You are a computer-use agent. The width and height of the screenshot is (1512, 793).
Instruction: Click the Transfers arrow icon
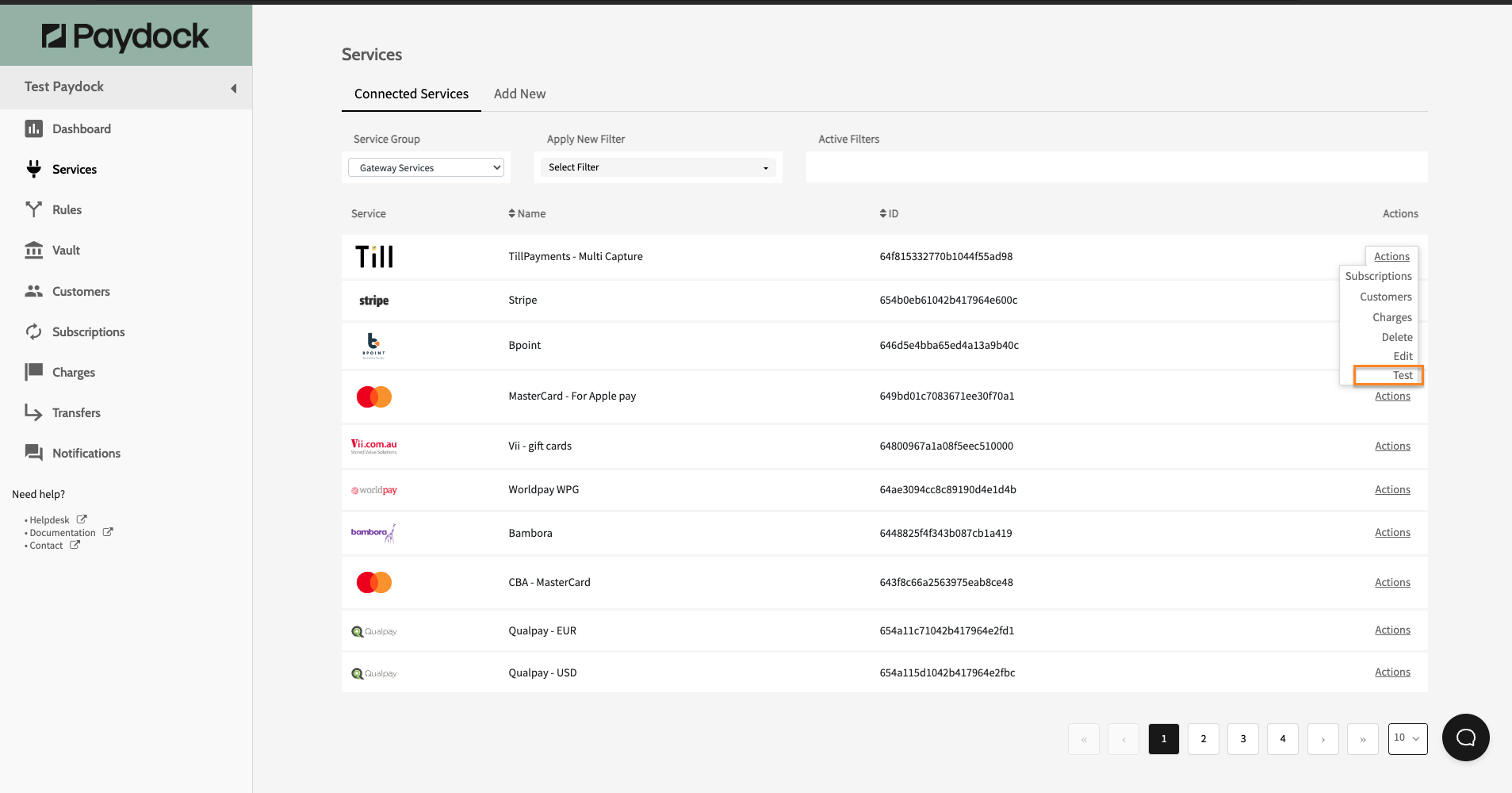click(33, 412)
